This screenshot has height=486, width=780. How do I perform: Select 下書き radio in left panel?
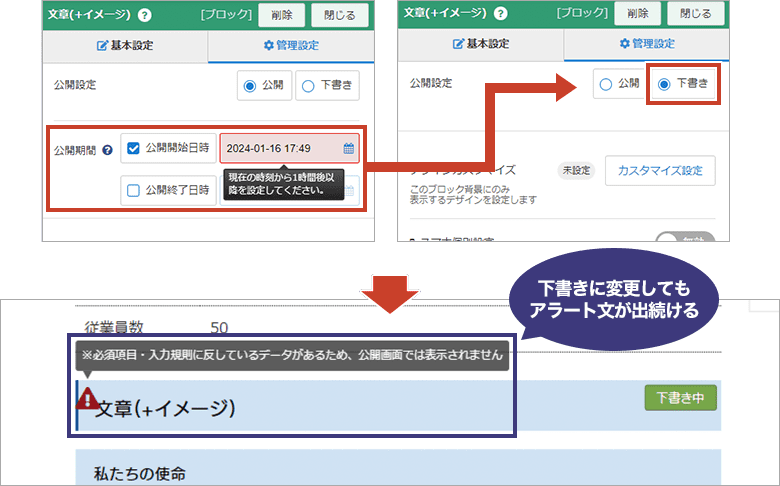pos(308,86)
